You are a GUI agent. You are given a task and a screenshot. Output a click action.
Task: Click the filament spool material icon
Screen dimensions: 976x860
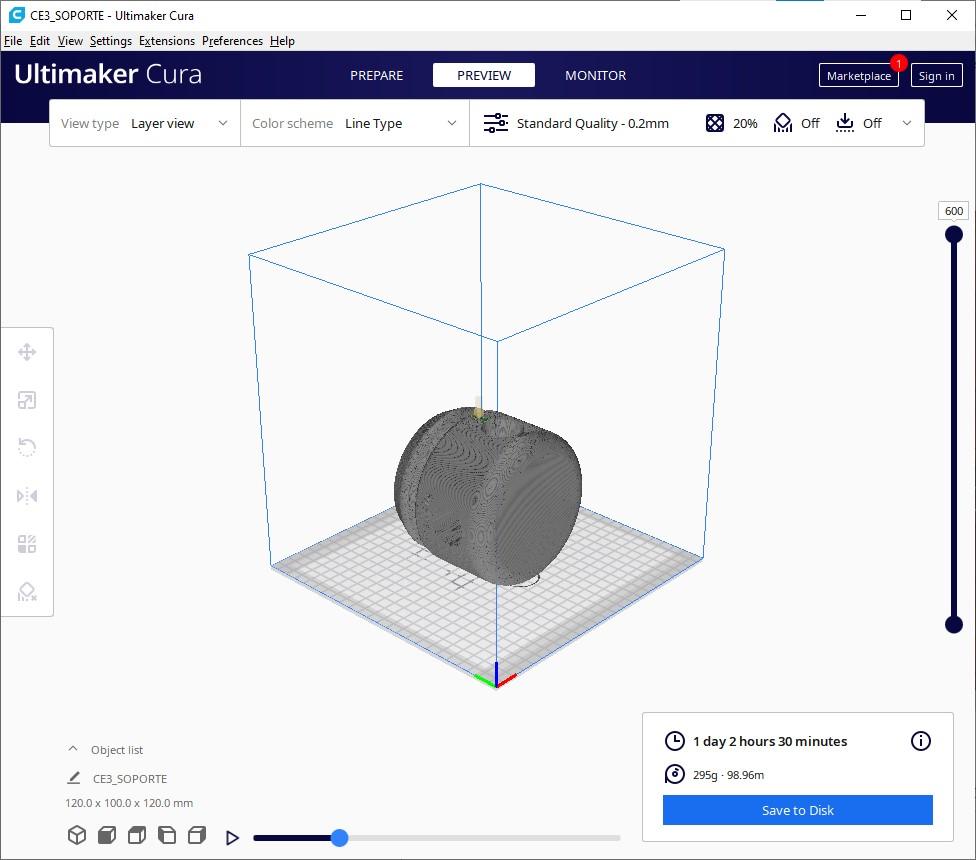coord(675,774)
